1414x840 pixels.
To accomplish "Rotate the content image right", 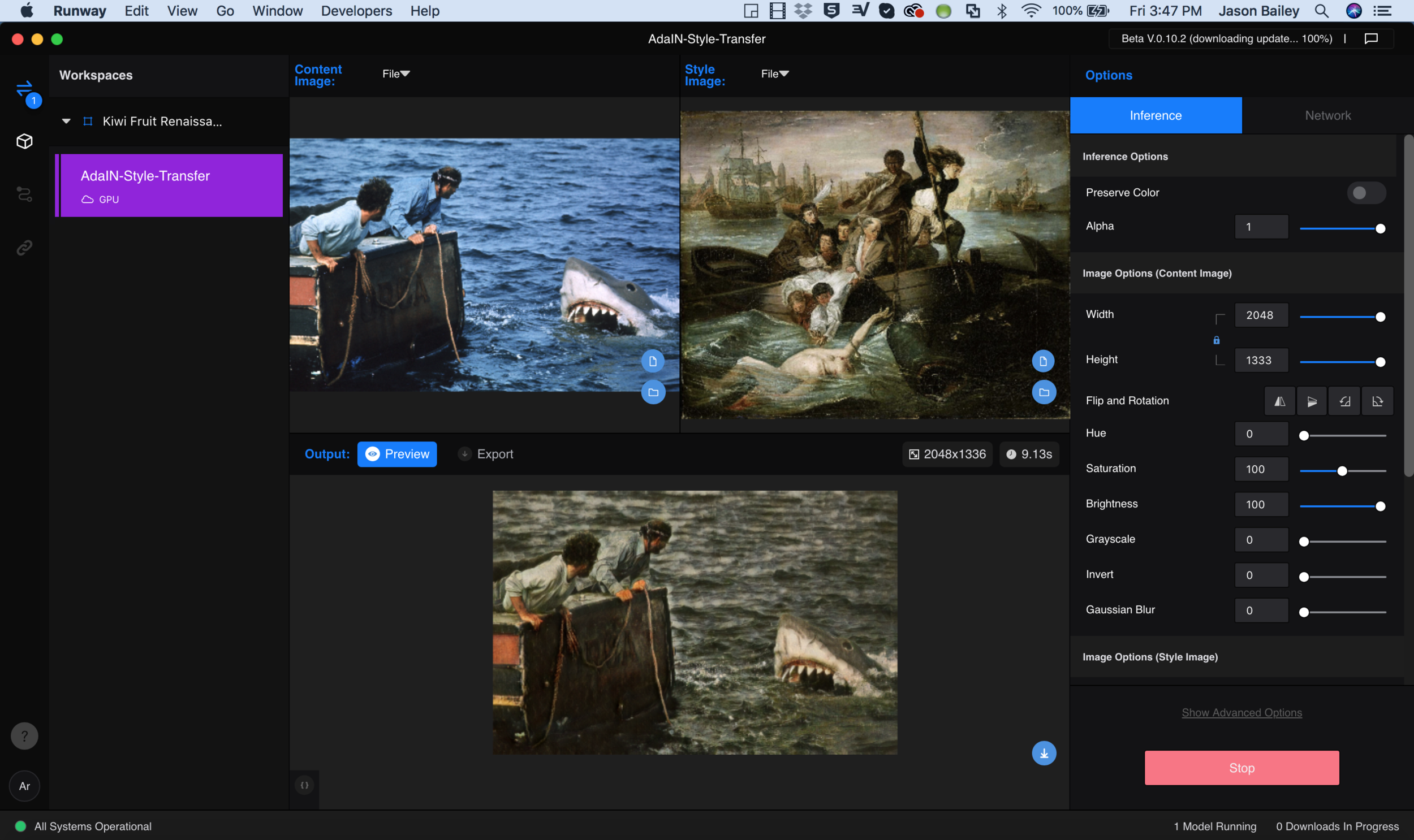I will click(1378, 401).
